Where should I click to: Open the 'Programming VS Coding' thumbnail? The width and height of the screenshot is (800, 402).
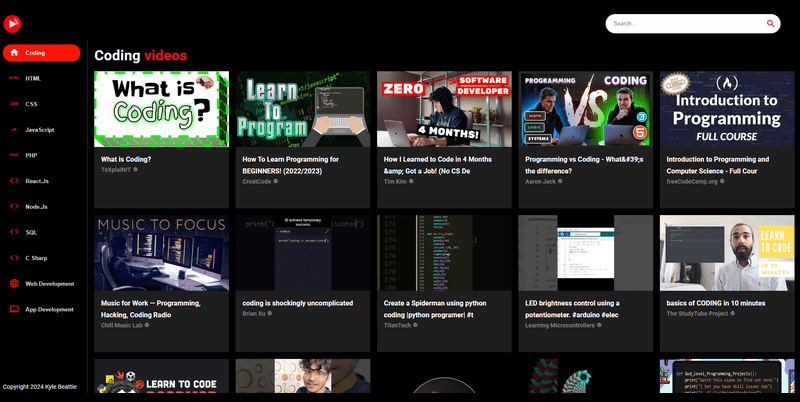(x=585, y=109)
